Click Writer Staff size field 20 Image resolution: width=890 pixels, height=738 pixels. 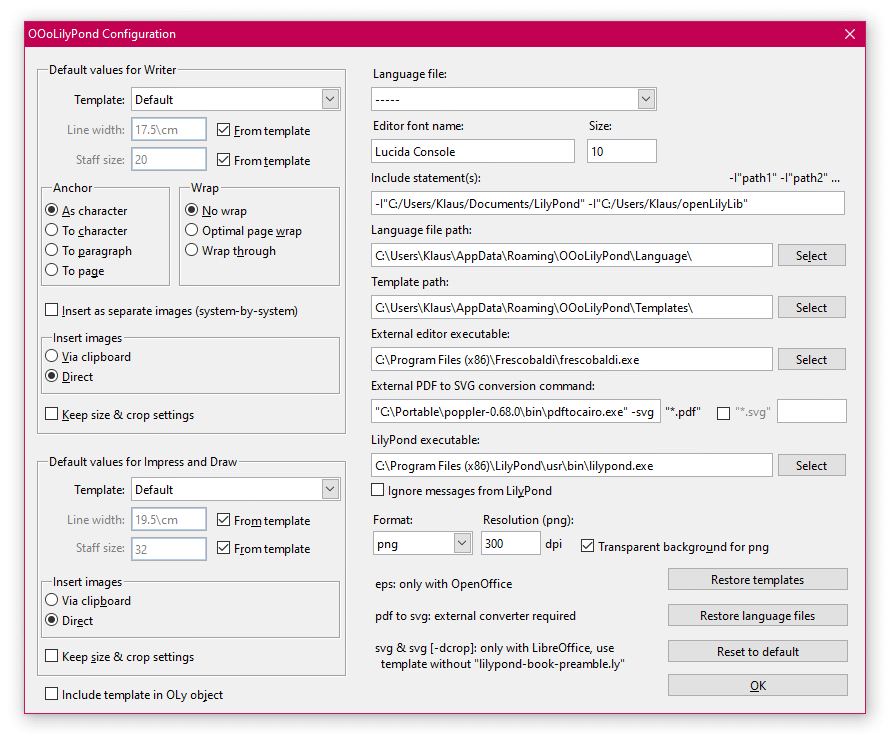(x=169, y=160)
